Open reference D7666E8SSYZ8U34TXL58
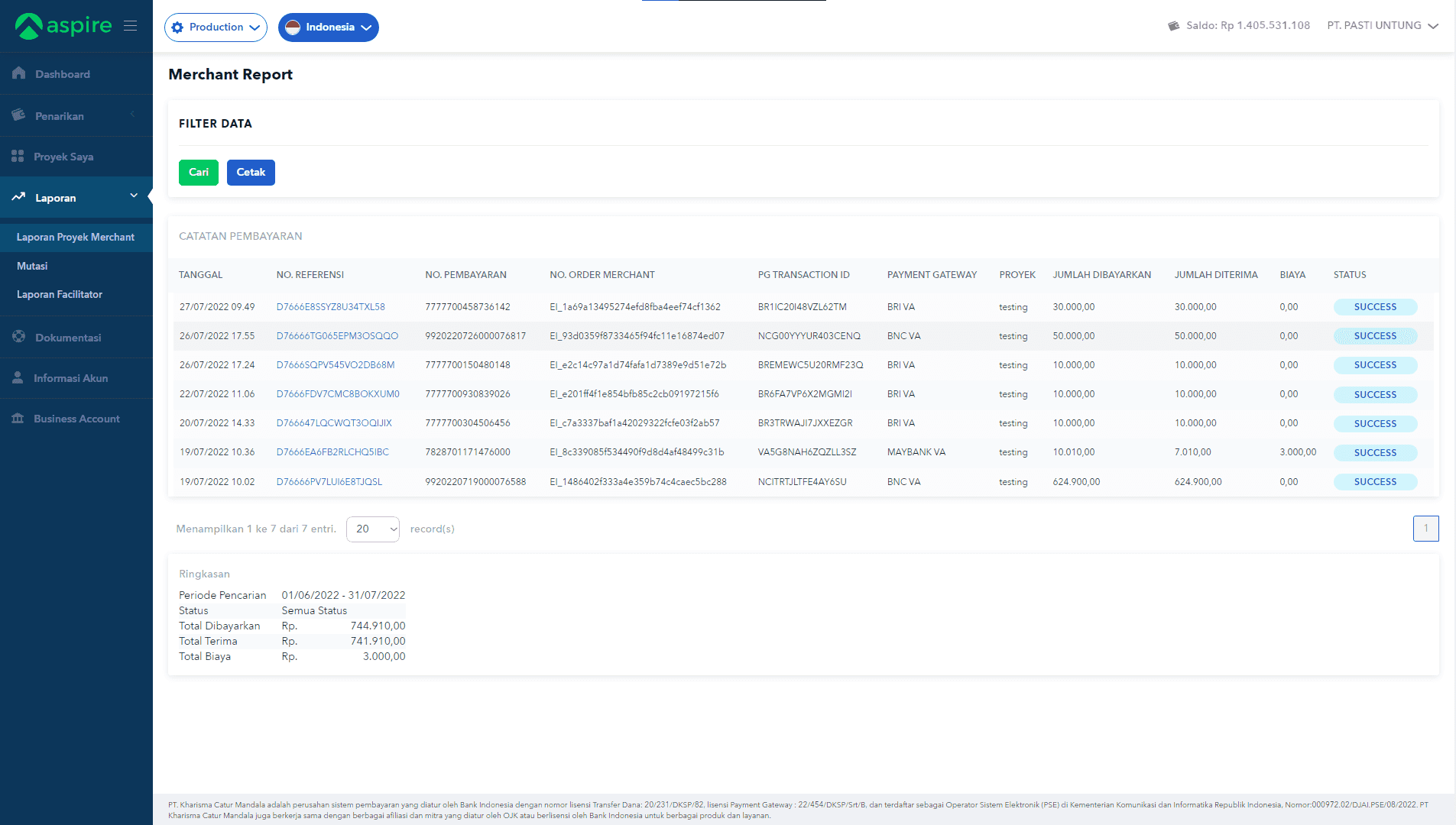Image resolution: width=1456 pixels, height=825 pixels. (x=331, y=307)
